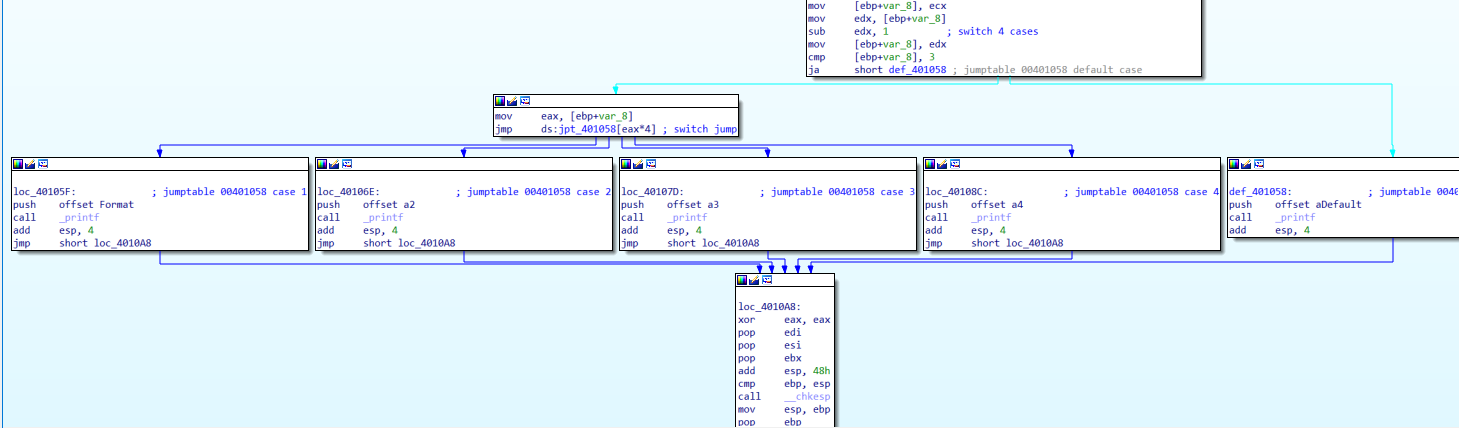Click the loc_4010A8: label in bottom block
Image resolution: width=1459 pixels, height=428 pixels.
coord(771,307)
